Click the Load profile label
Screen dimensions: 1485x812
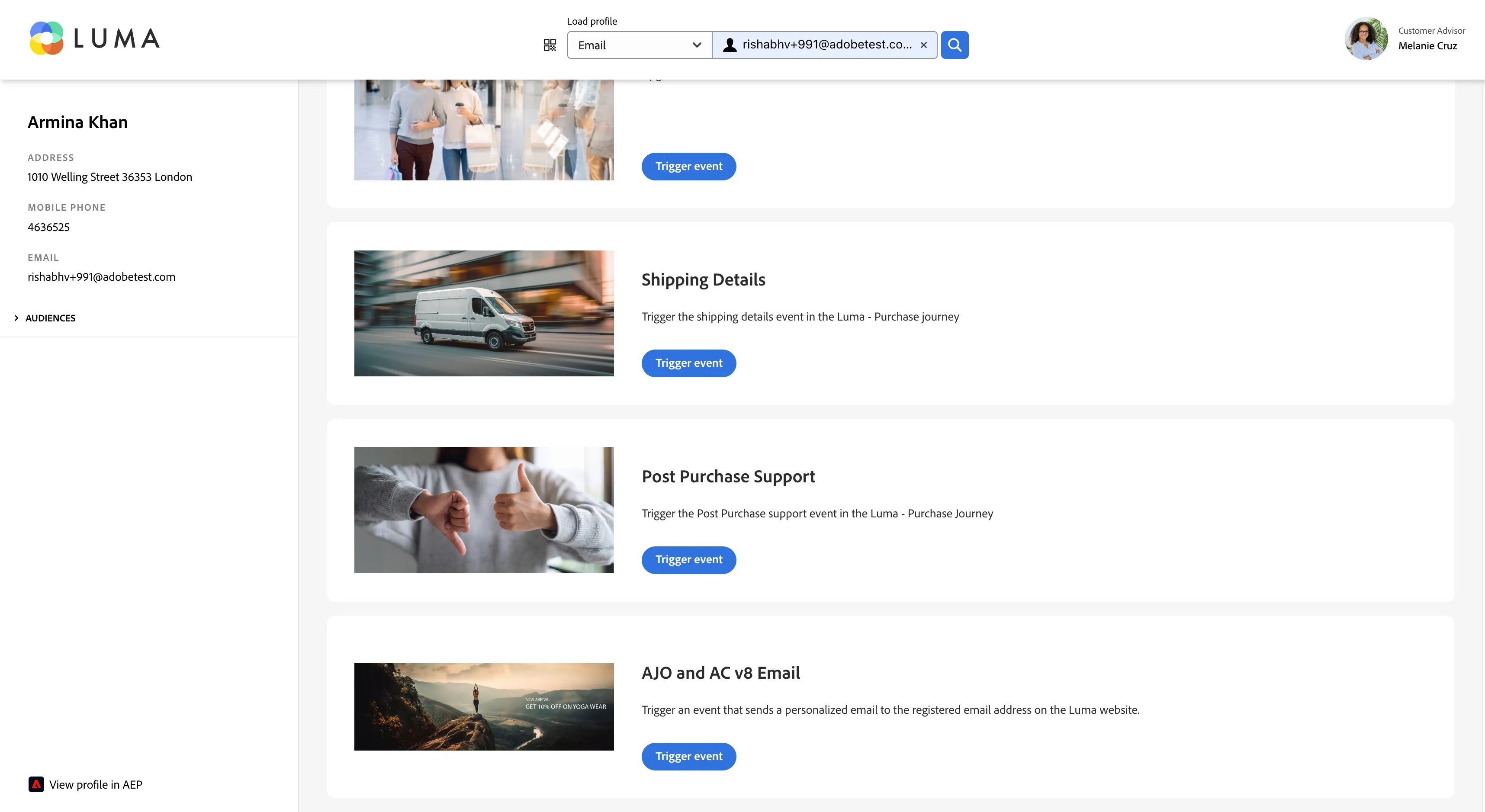click(x=592, y=21)
